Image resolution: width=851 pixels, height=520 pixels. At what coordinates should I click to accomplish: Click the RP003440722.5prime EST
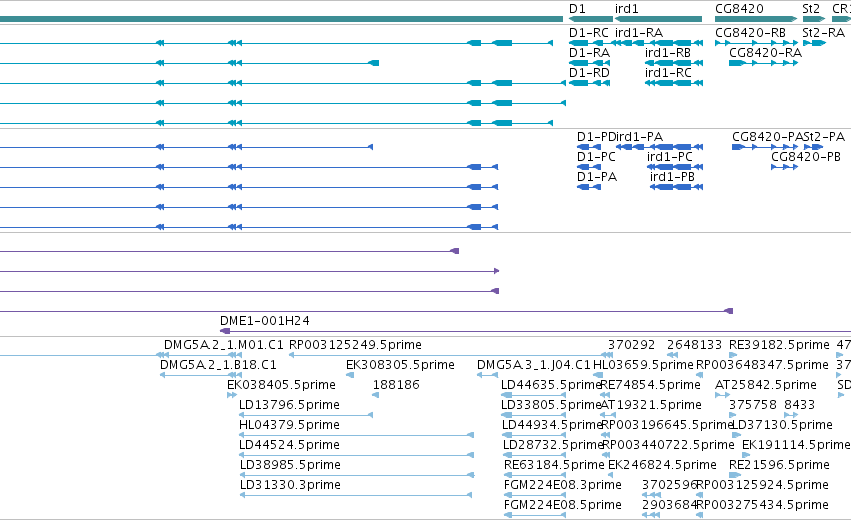point(668,445)
